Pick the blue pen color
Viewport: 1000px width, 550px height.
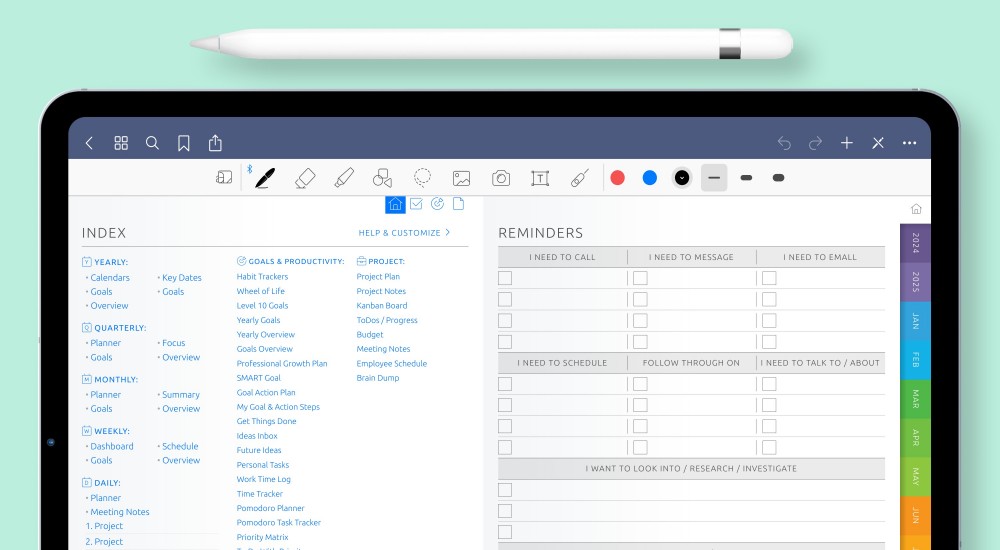point(650,178)
